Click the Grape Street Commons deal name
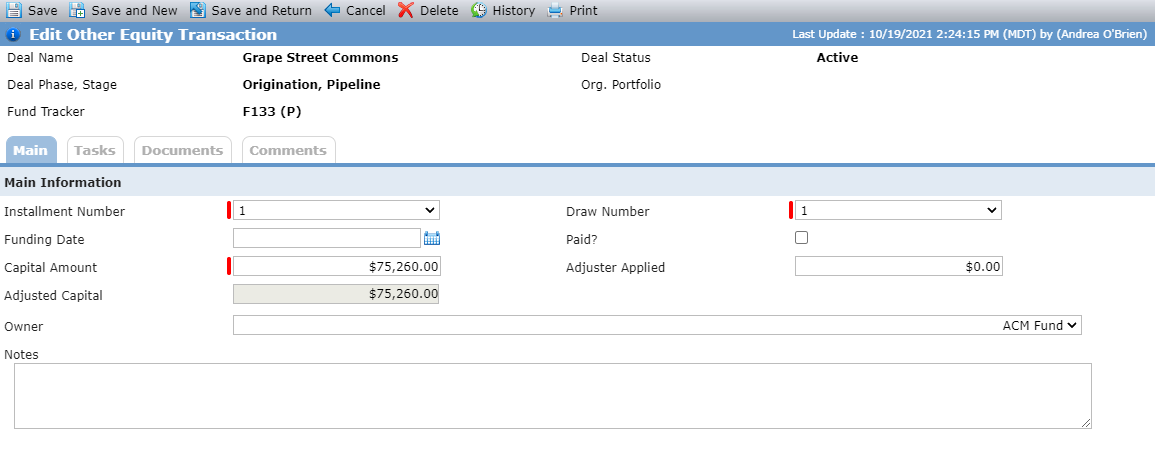 coord(320,57)
